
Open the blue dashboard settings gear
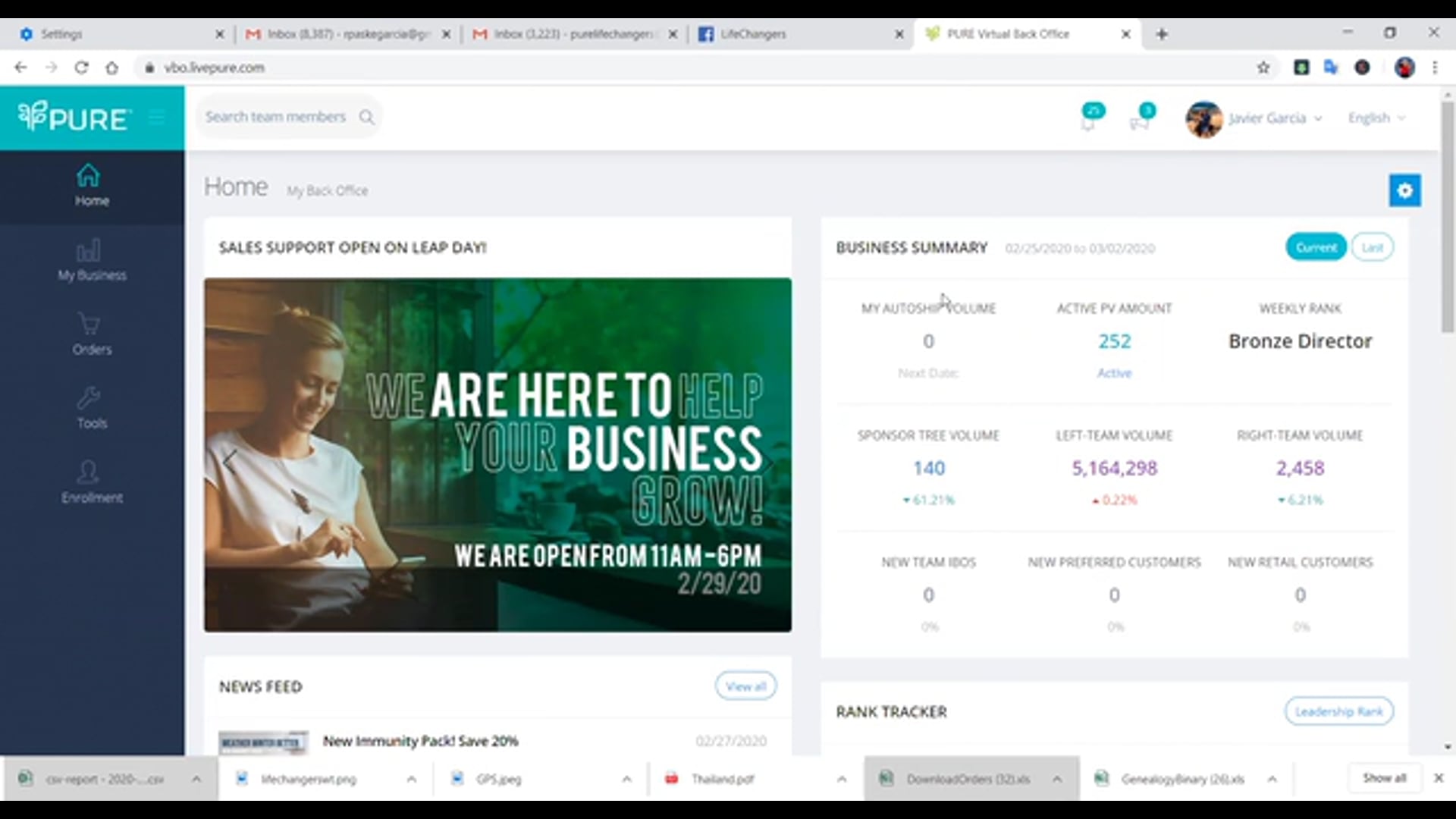pos(1404,190)
